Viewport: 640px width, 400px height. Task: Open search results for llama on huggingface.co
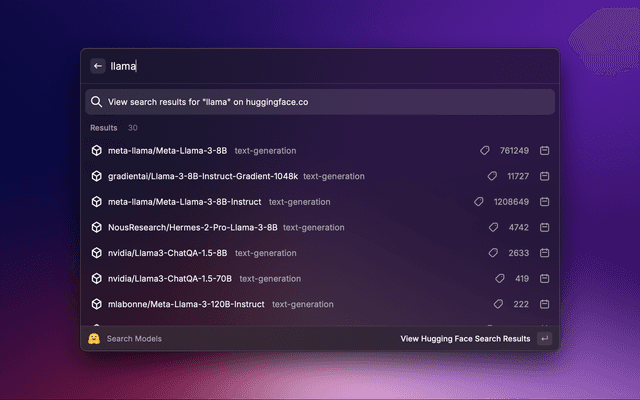[320, 102]
